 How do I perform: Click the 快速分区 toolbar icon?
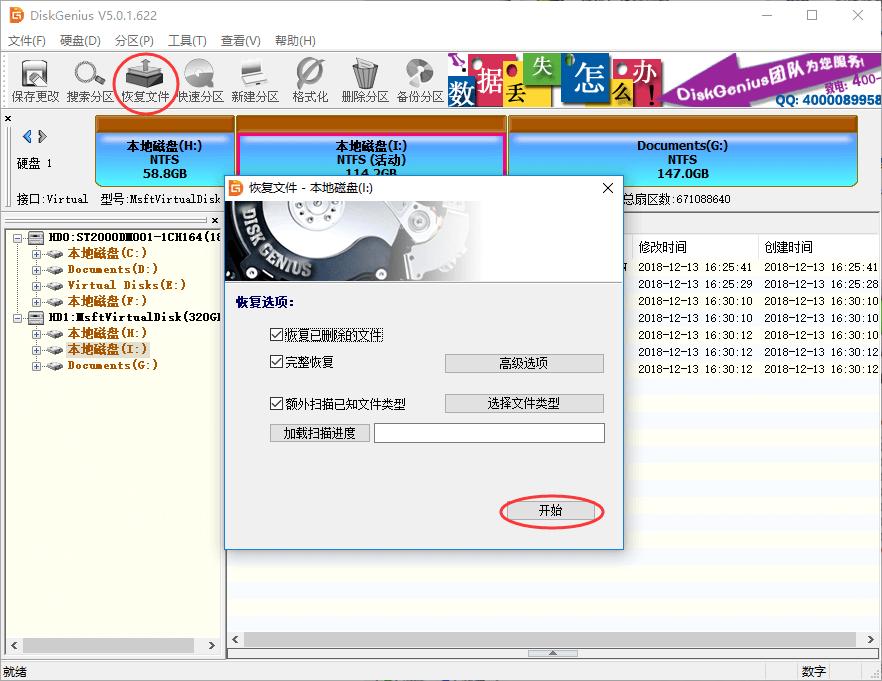[x=200, y=80]
